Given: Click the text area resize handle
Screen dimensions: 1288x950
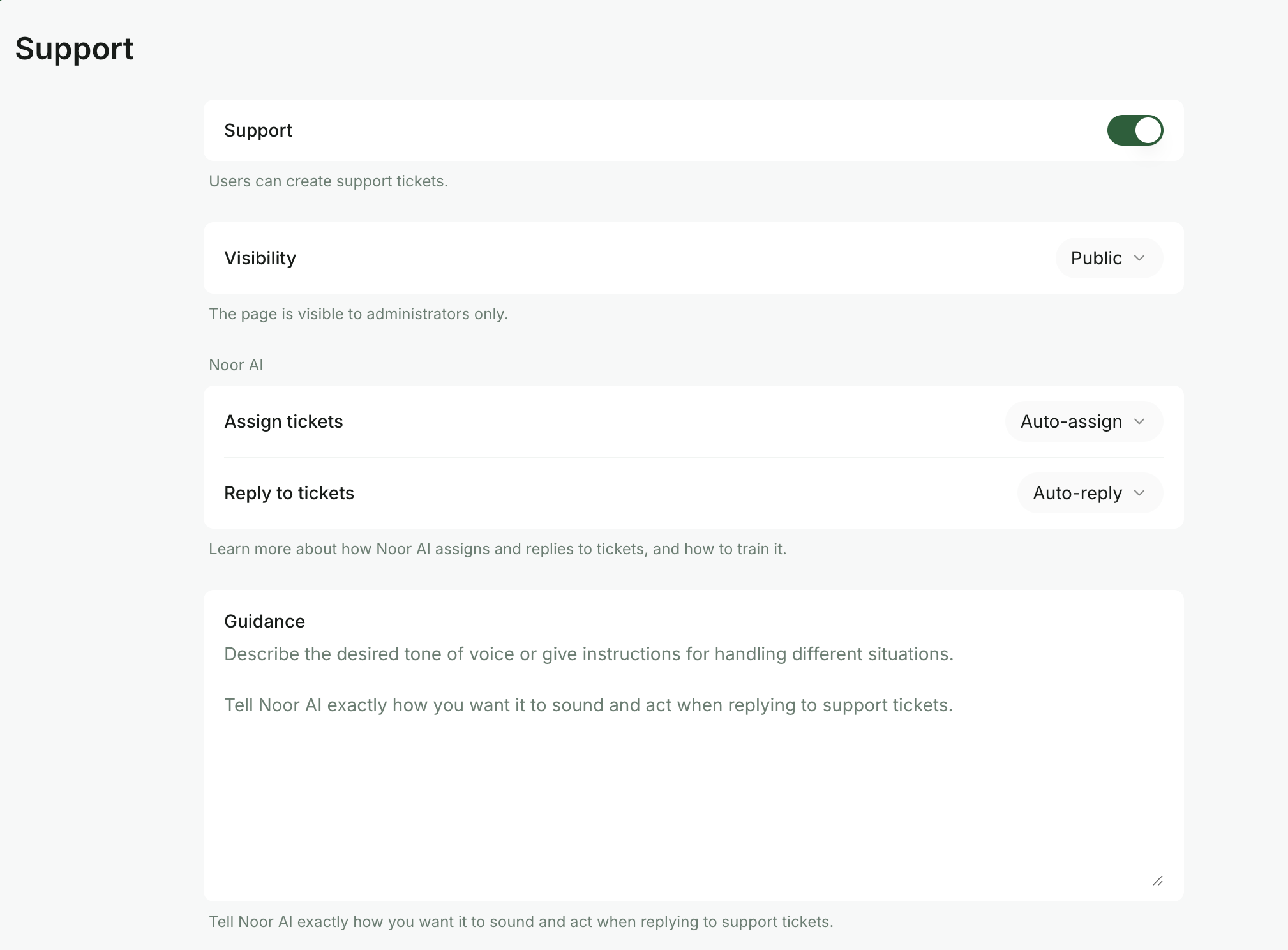Looking at the screenshot, I should click(x=1158, y=880).
